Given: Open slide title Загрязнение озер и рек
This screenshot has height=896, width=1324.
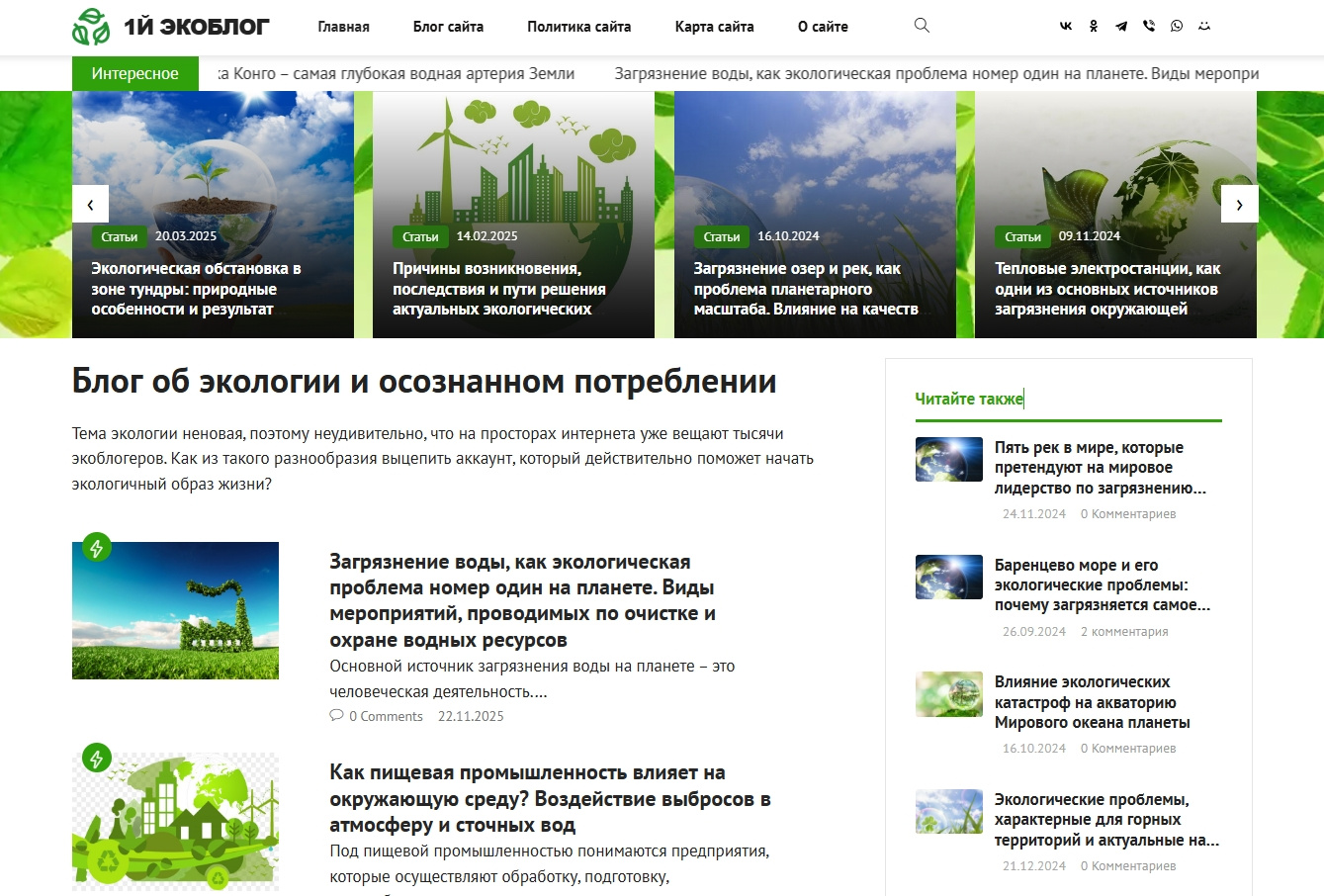Looking at the screenshot, I should pyautogui.click(x=806, y=289).
